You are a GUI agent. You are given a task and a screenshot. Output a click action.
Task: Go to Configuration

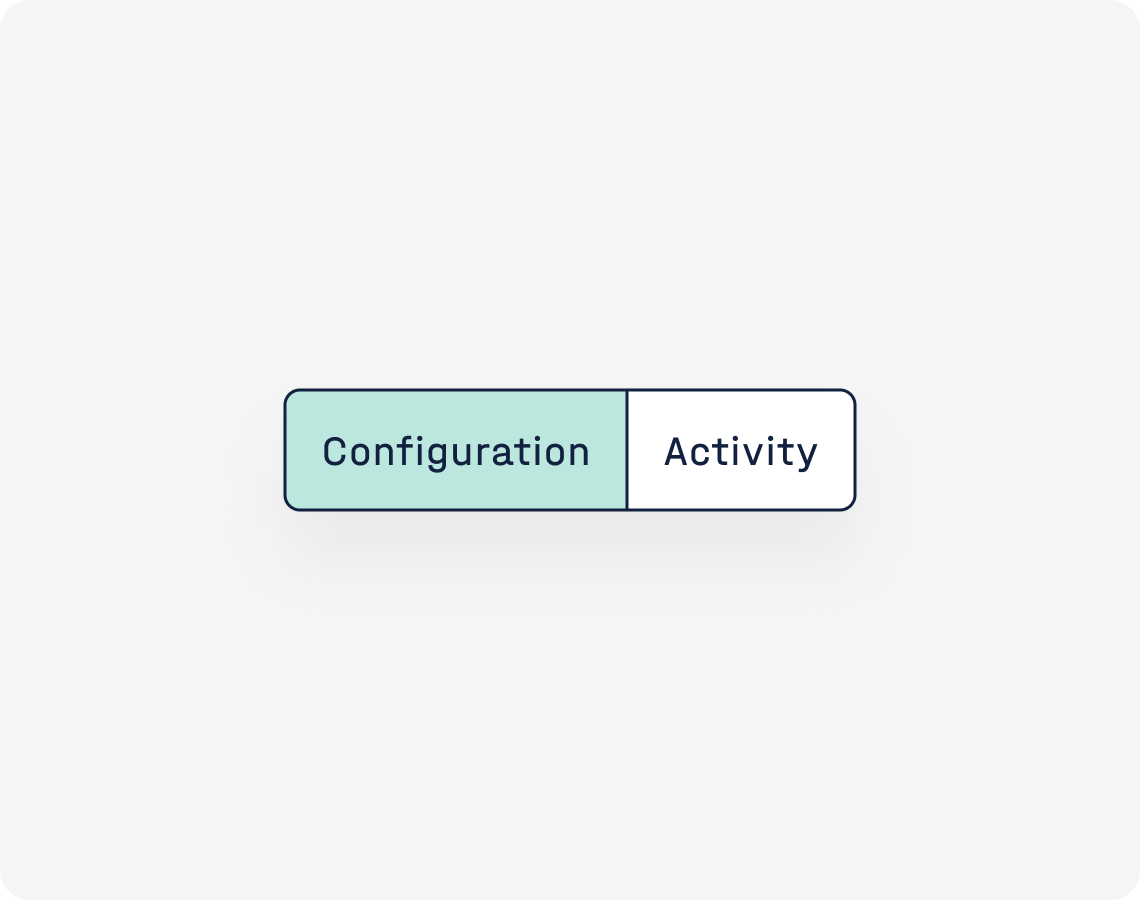(456, 450)
